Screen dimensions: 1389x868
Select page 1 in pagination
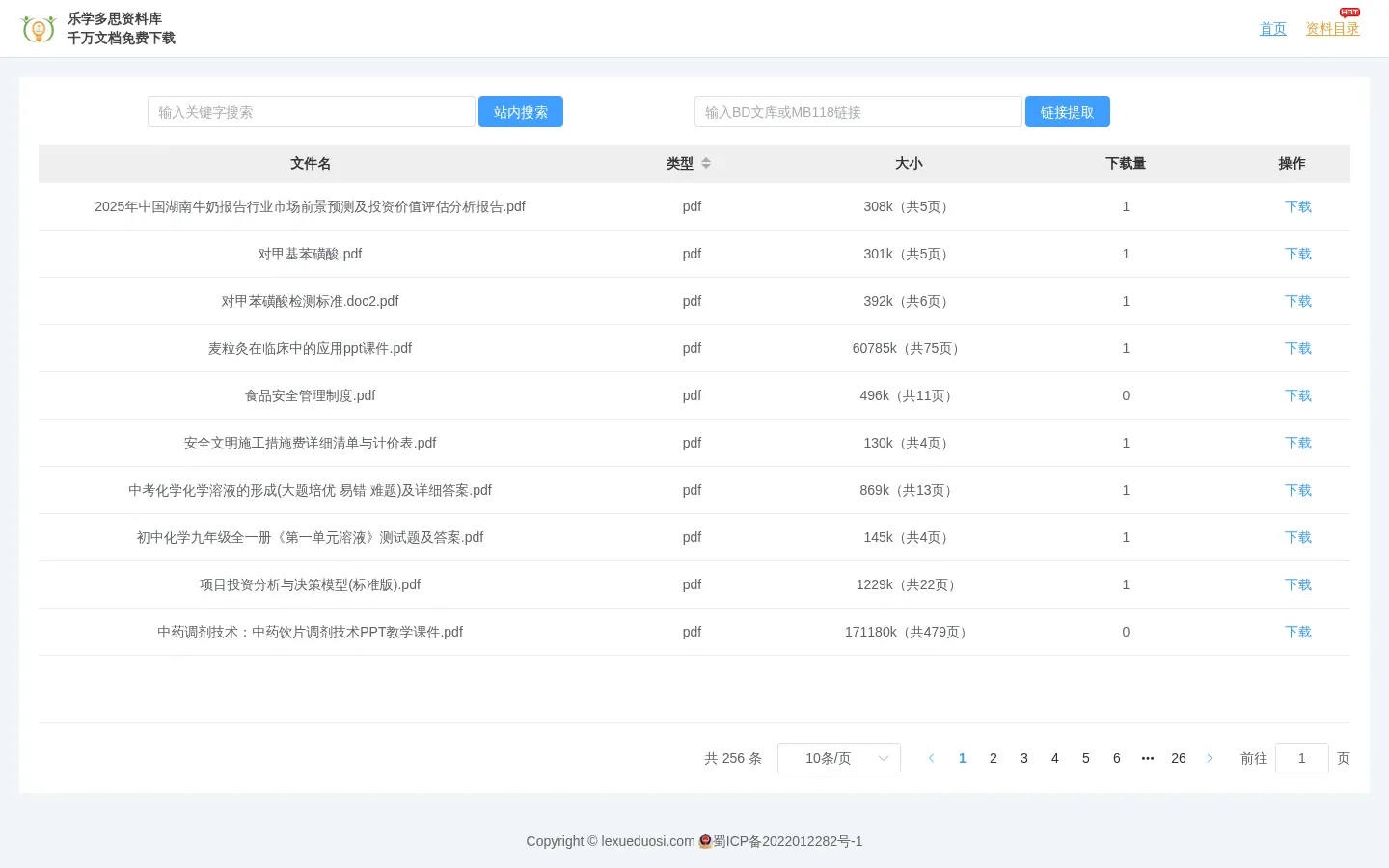point(963,758)
